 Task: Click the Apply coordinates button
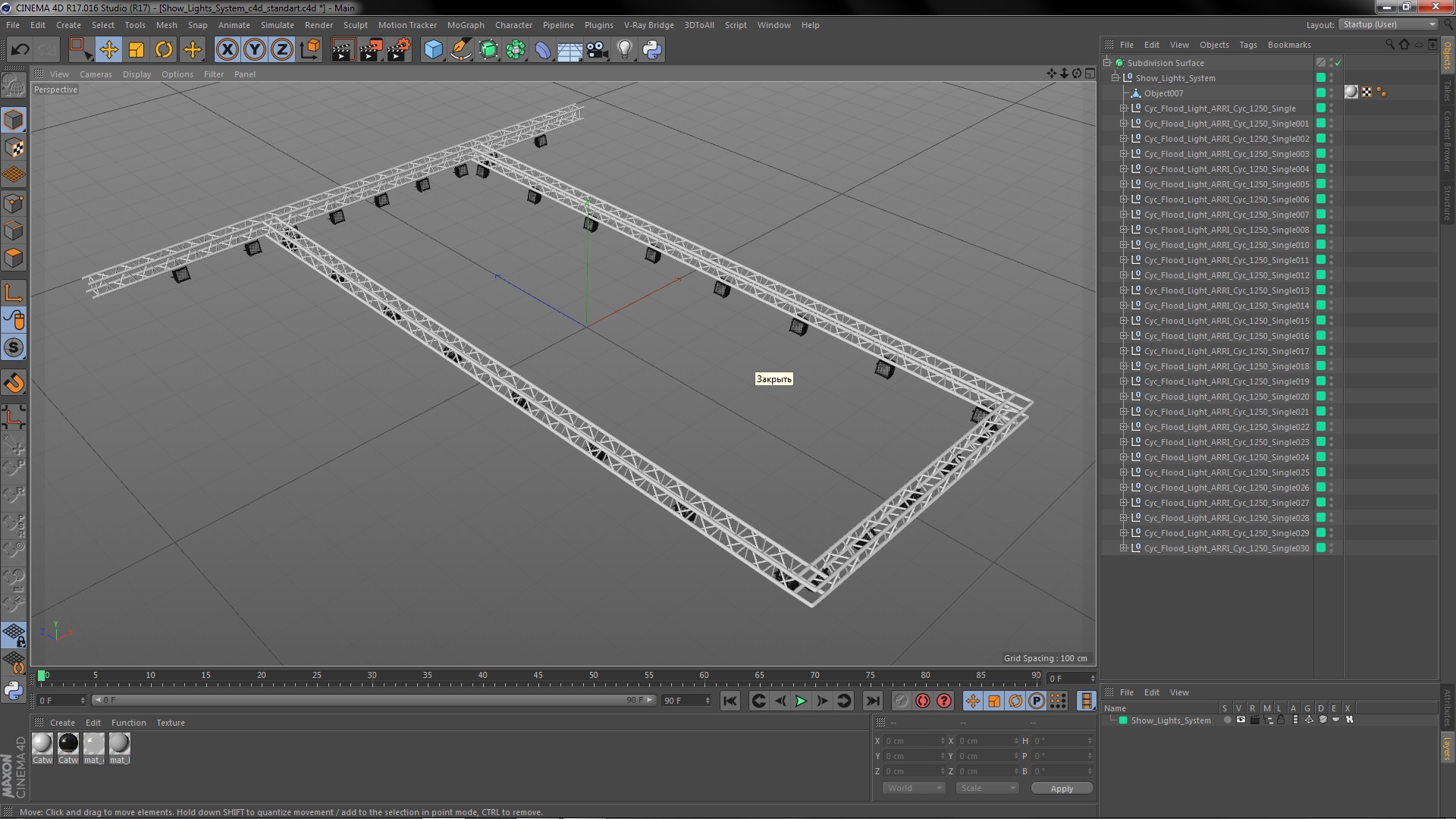click(1062, 788)
